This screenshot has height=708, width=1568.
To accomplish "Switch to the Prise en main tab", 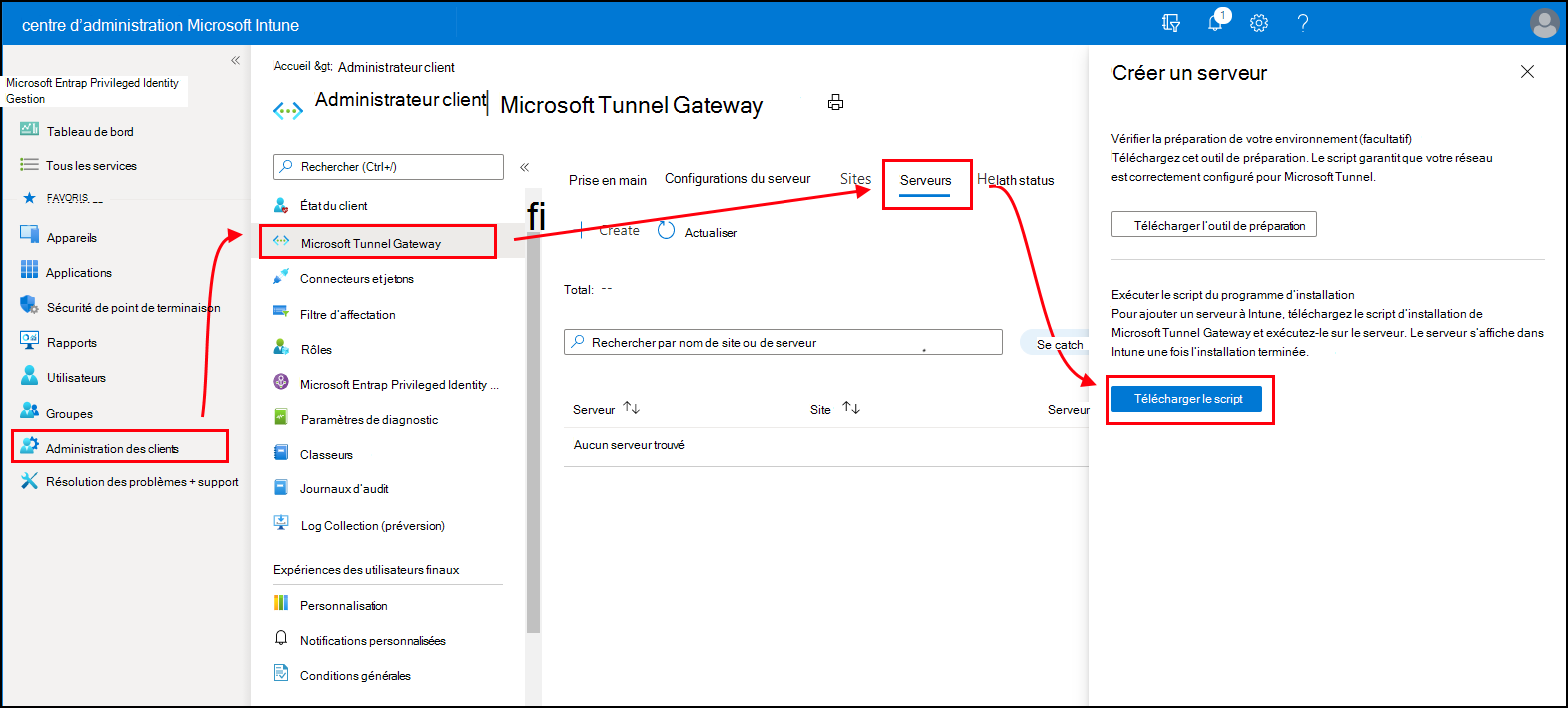I will [608, 180].
